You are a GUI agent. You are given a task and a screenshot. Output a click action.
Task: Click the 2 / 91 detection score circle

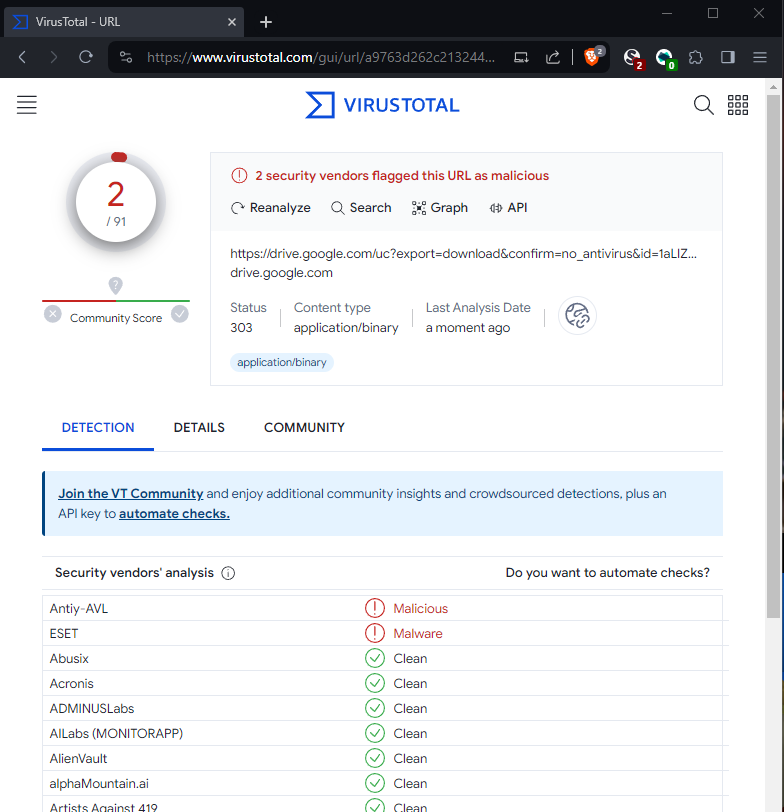(116, 202)
